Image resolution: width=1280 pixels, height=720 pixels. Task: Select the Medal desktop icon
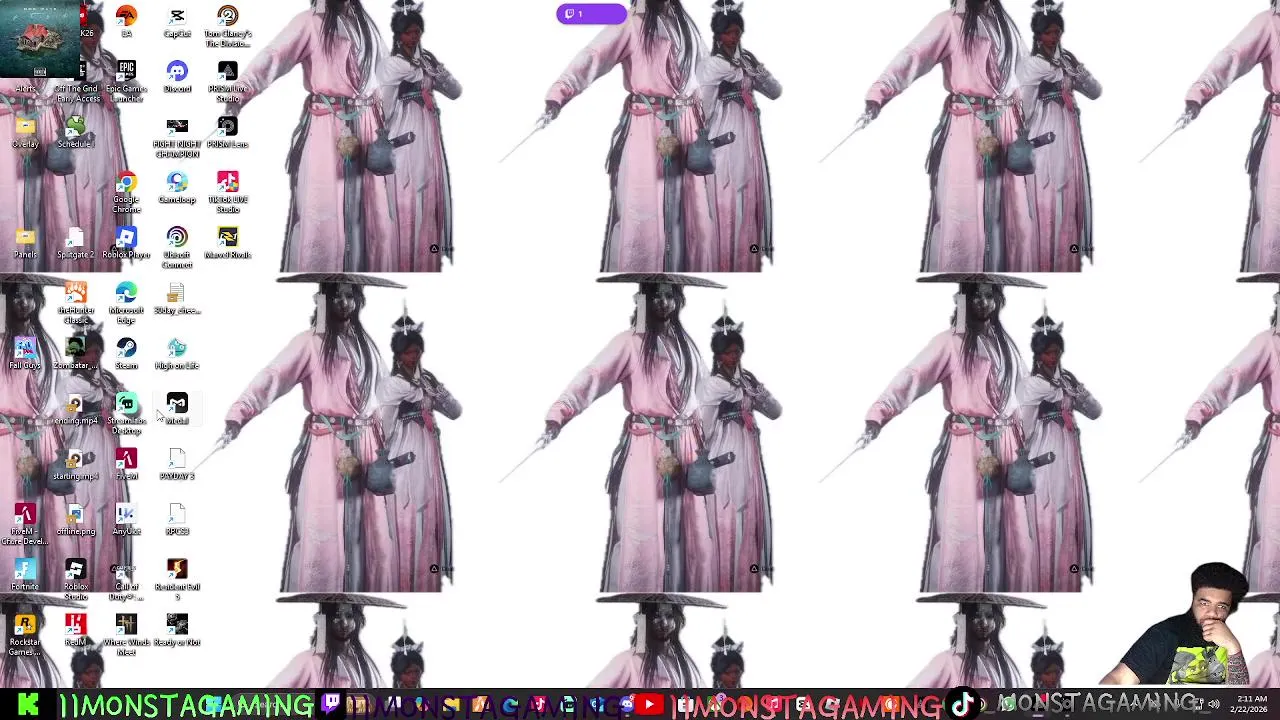[177, 409]
